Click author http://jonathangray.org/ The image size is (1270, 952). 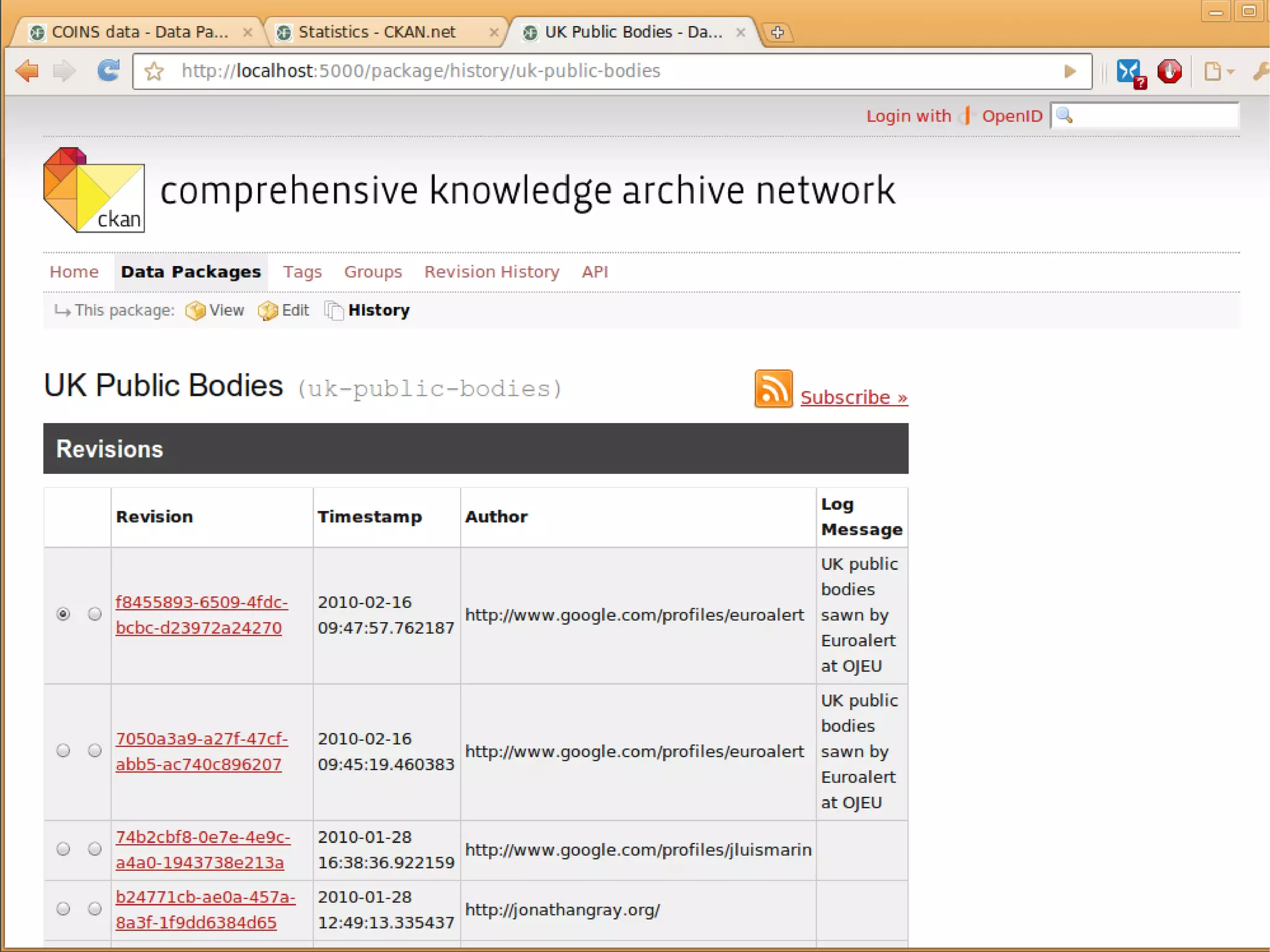(x=562, y=910)
